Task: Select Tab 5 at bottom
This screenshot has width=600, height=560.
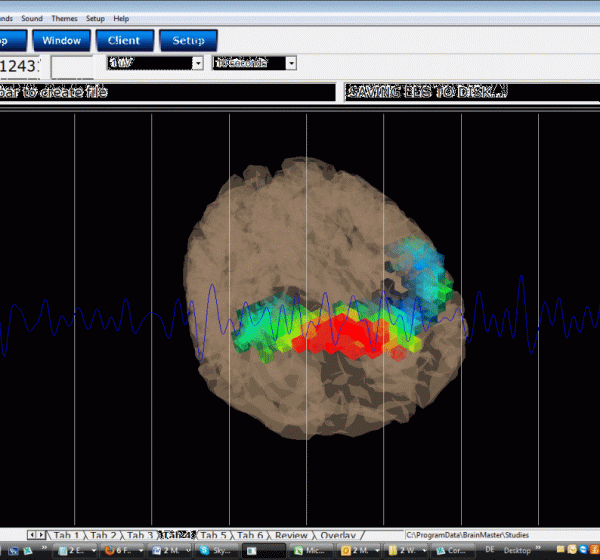Action: [213, 536]
